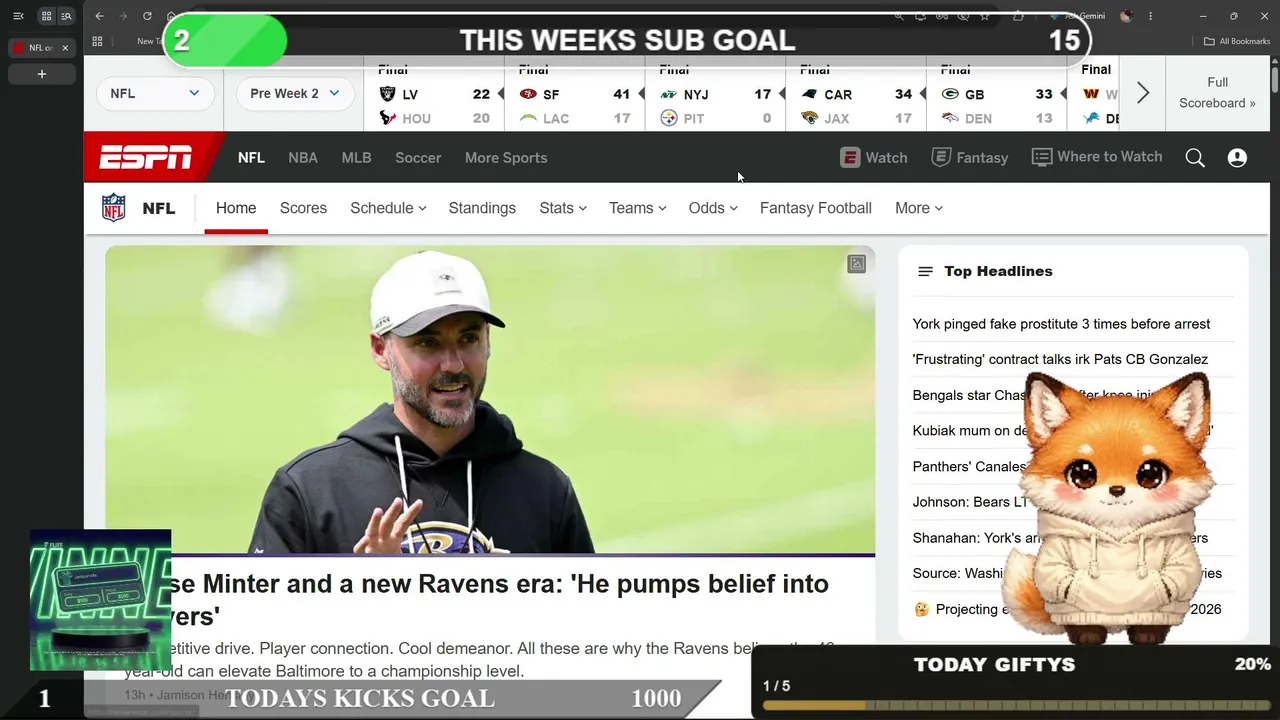Click the New York Jets team logo
1280x720 pixels.
(x=669, y=94)
